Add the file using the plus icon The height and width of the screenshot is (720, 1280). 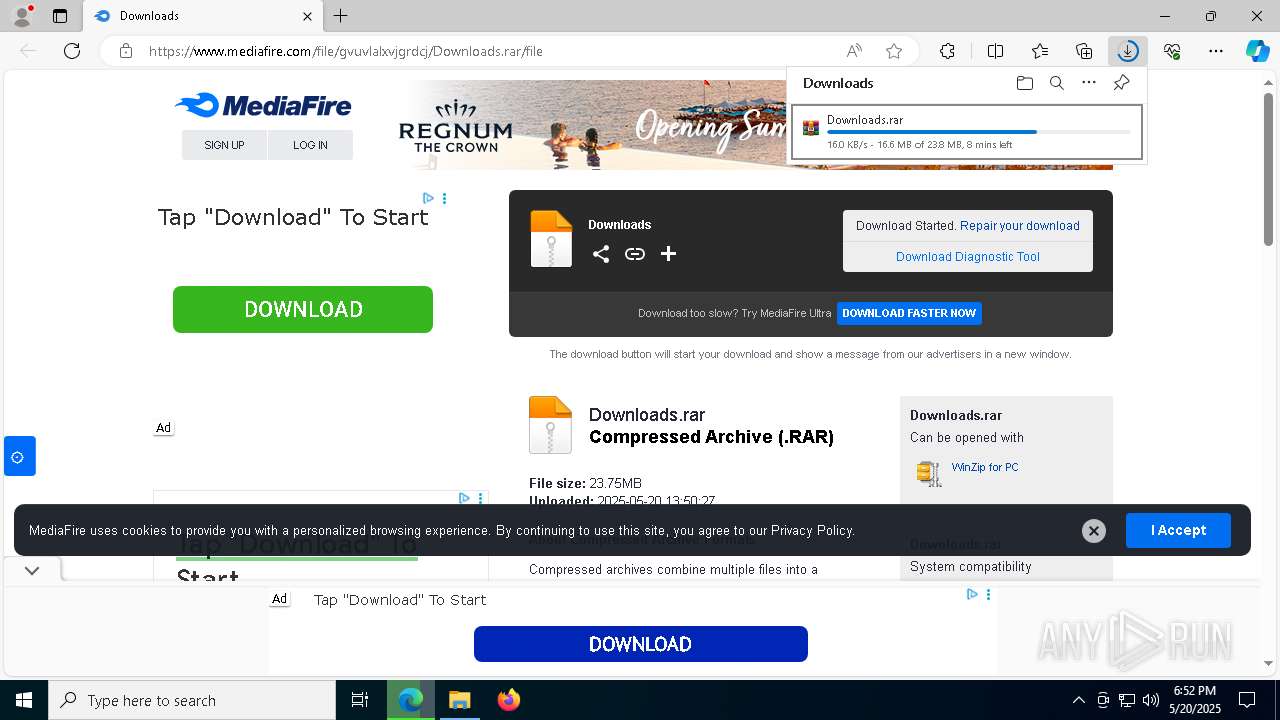click(668, 254)
